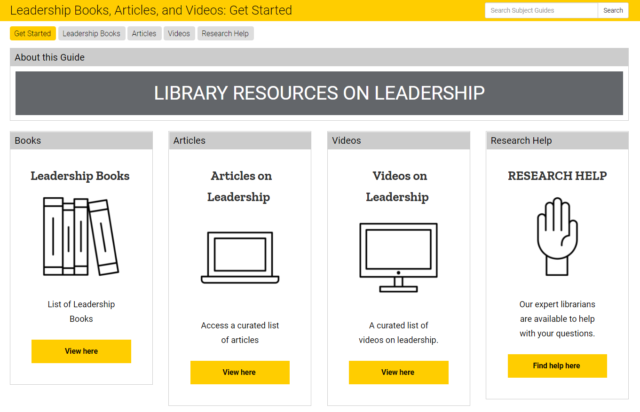The height and width of the screenshot is (412, 640).
Task: Click the Find help here button
Action: point(557,366)
